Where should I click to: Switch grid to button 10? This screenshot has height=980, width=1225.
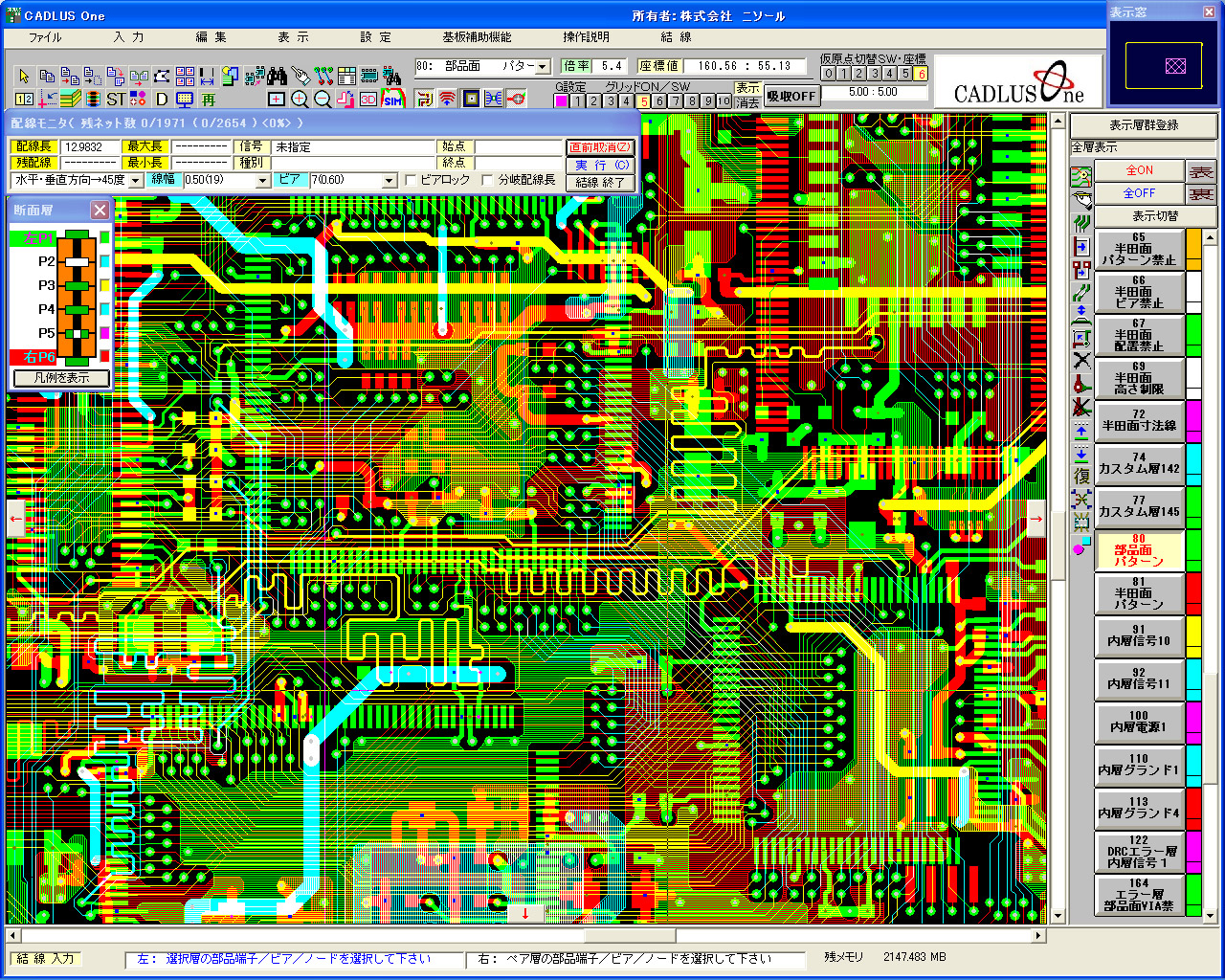coord(724,100)
